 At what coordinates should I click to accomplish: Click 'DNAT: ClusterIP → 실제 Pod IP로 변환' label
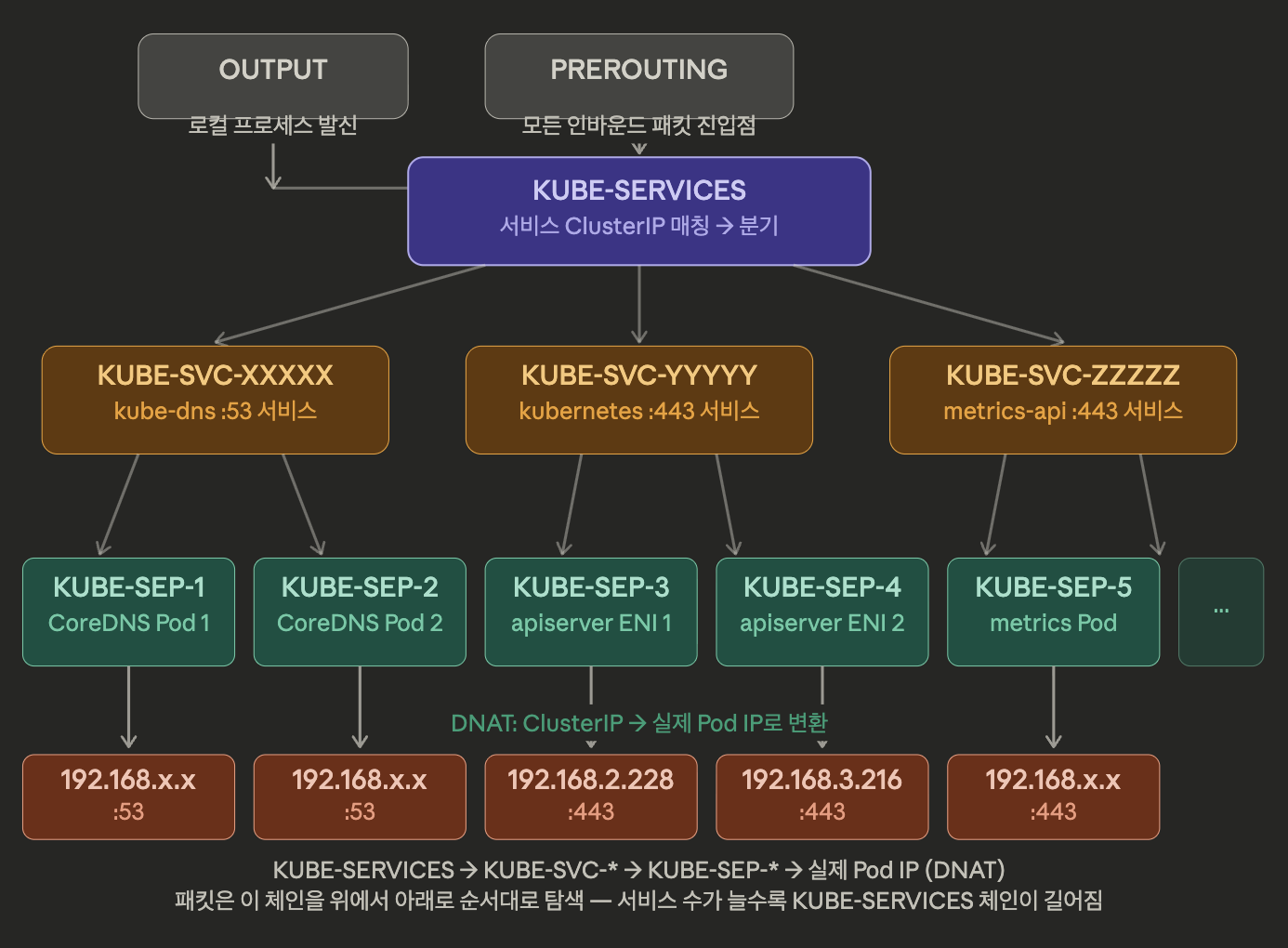click(639, 723)
